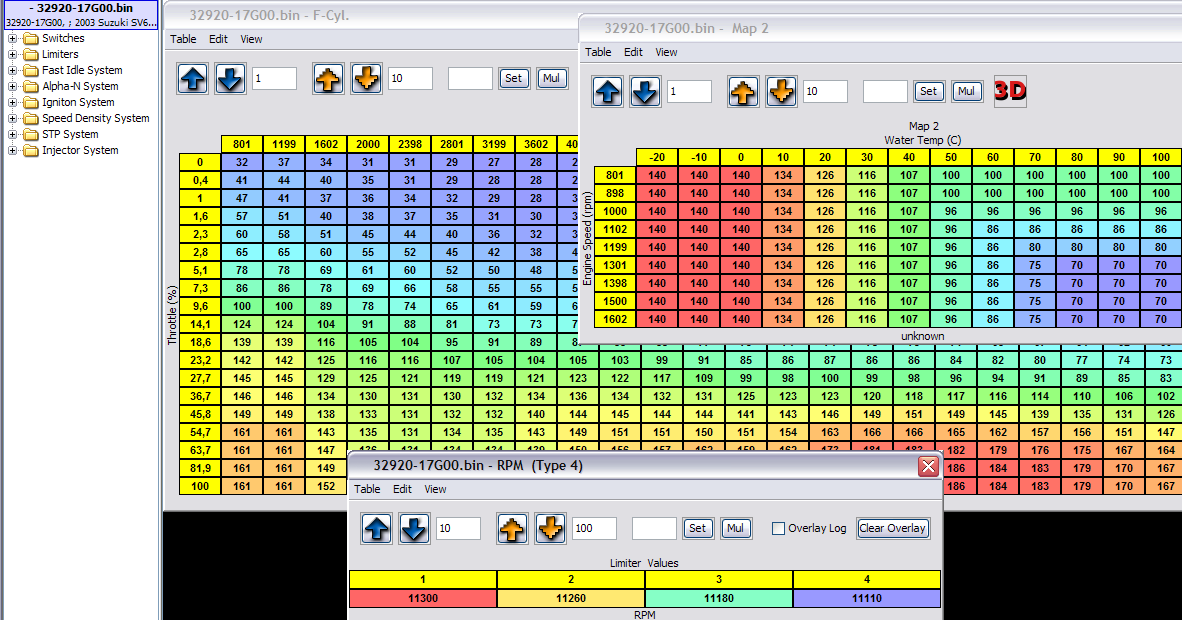Open the Edit menu in Map 2 window

click(633, 52)
